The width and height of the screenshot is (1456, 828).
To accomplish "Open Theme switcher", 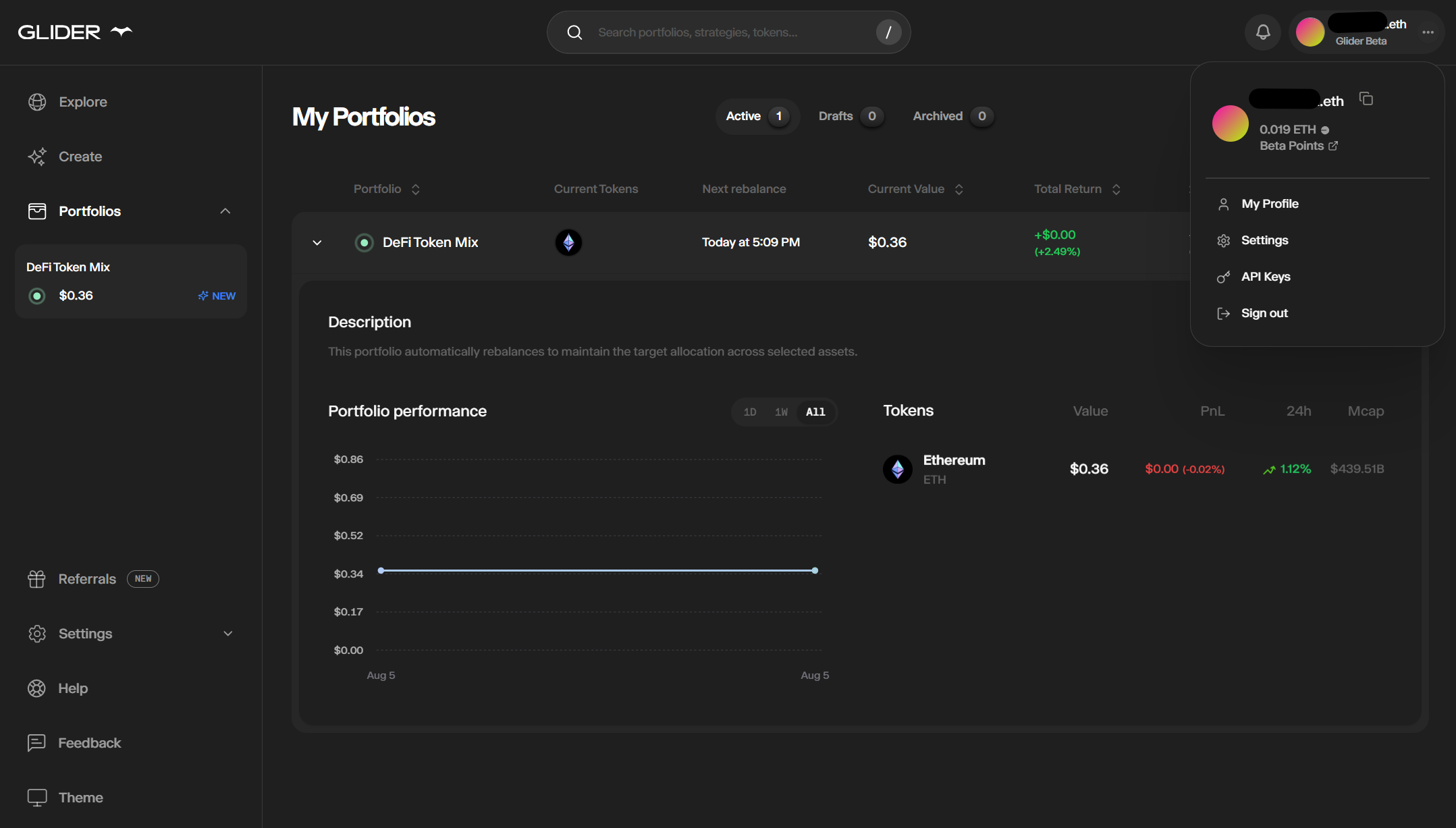I will pyautogui.click(x=80, y=798).
